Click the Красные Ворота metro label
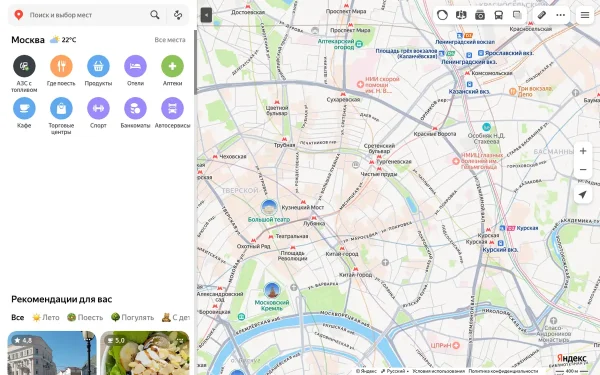Screen dimensions: 600x375 tap(435, 134)
